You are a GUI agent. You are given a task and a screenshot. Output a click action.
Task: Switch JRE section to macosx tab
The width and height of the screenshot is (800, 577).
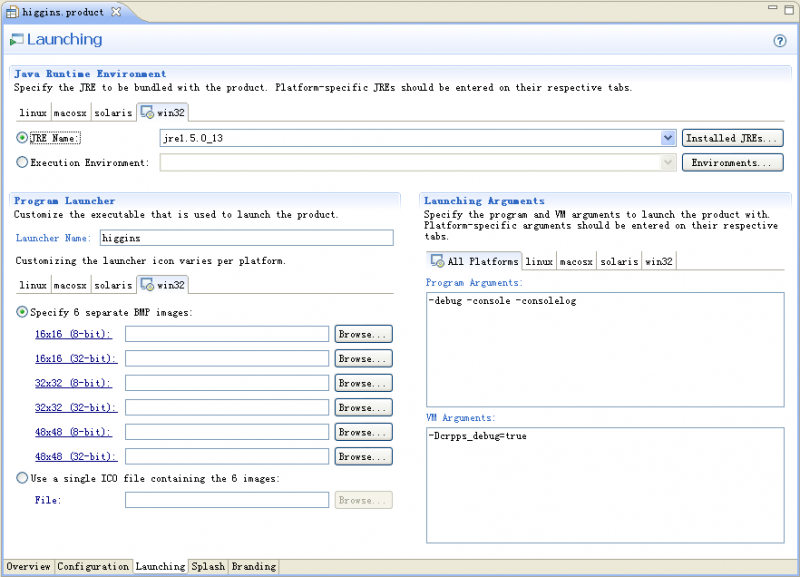pos(70,113)
